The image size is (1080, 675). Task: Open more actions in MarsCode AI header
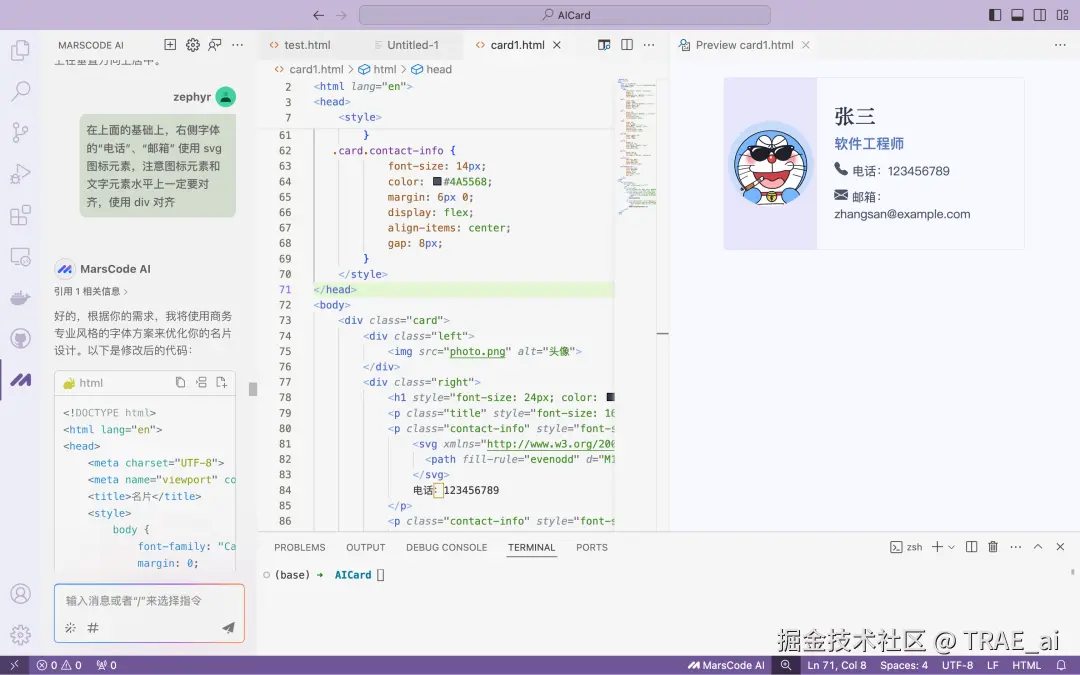pos(238,45)
